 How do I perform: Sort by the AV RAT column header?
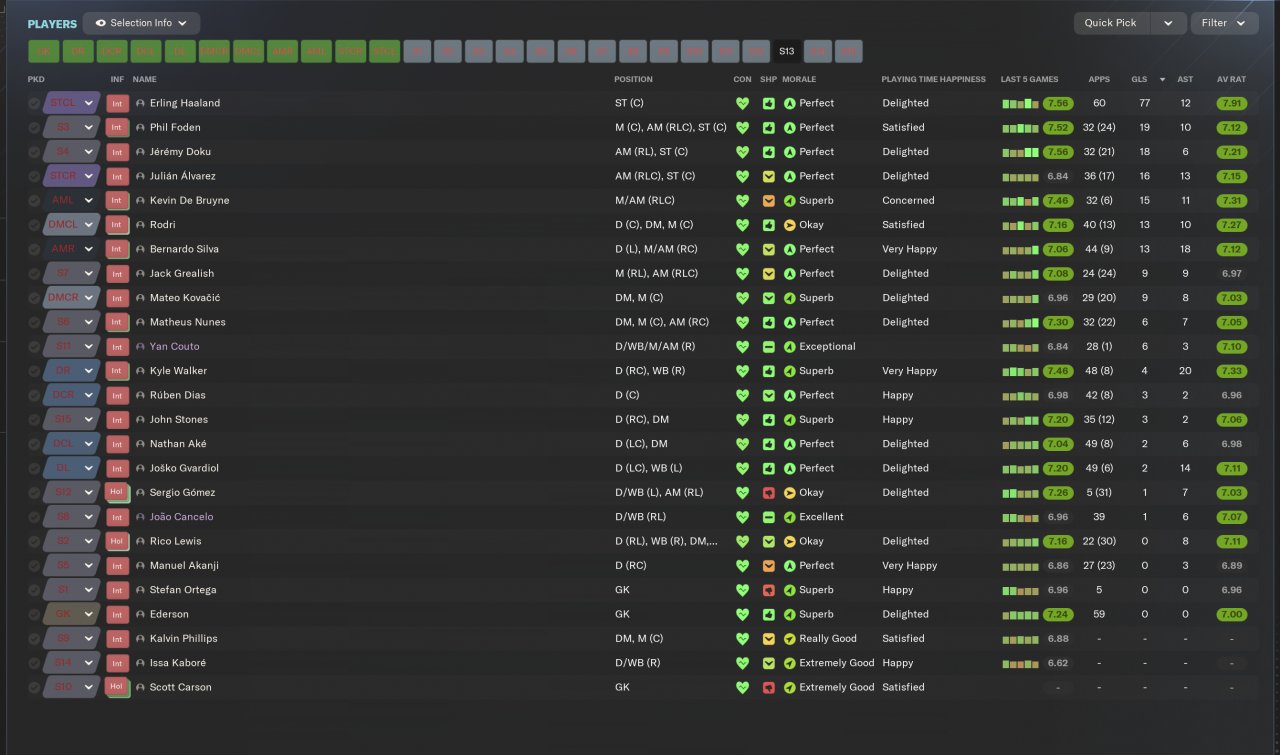[x=1231, y=79]
